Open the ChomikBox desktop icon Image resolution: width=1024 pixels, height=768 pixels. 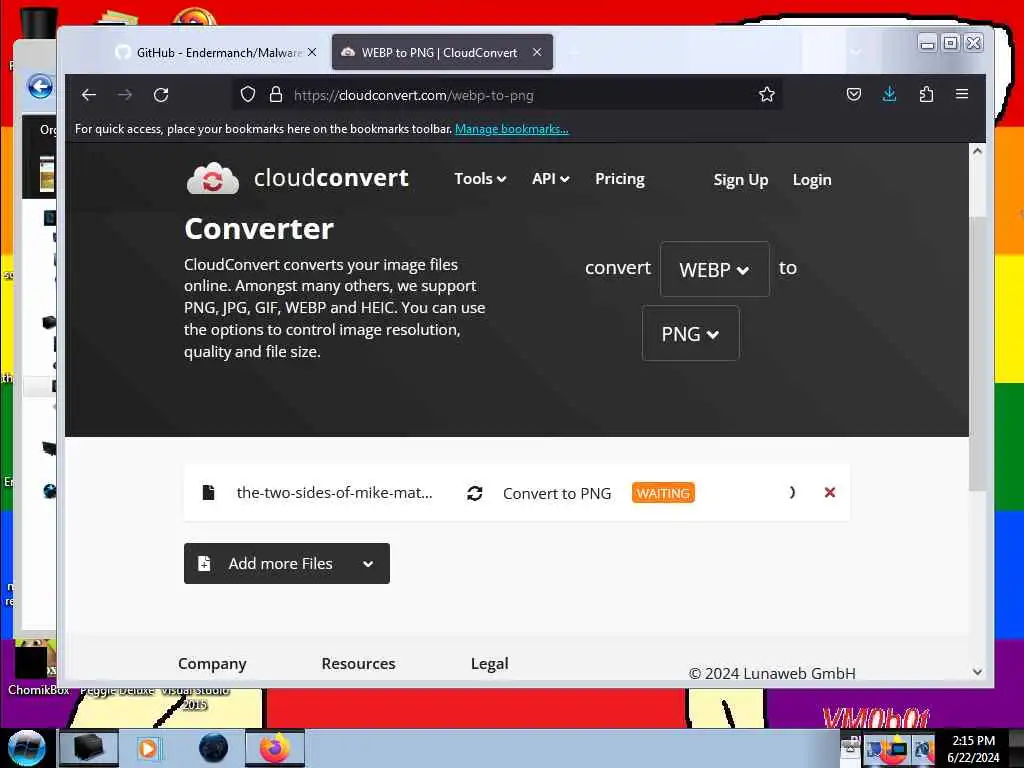[37, 667]
